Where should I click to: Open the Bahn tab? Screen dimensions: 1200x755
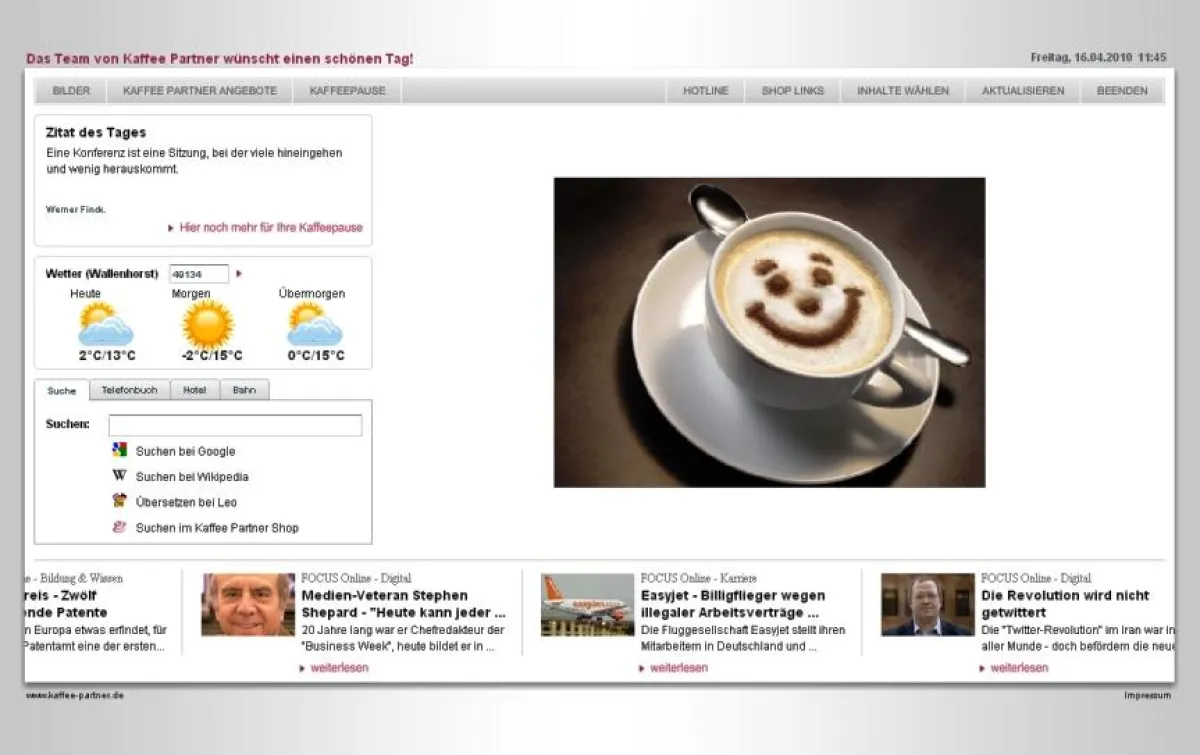[245, 390]
